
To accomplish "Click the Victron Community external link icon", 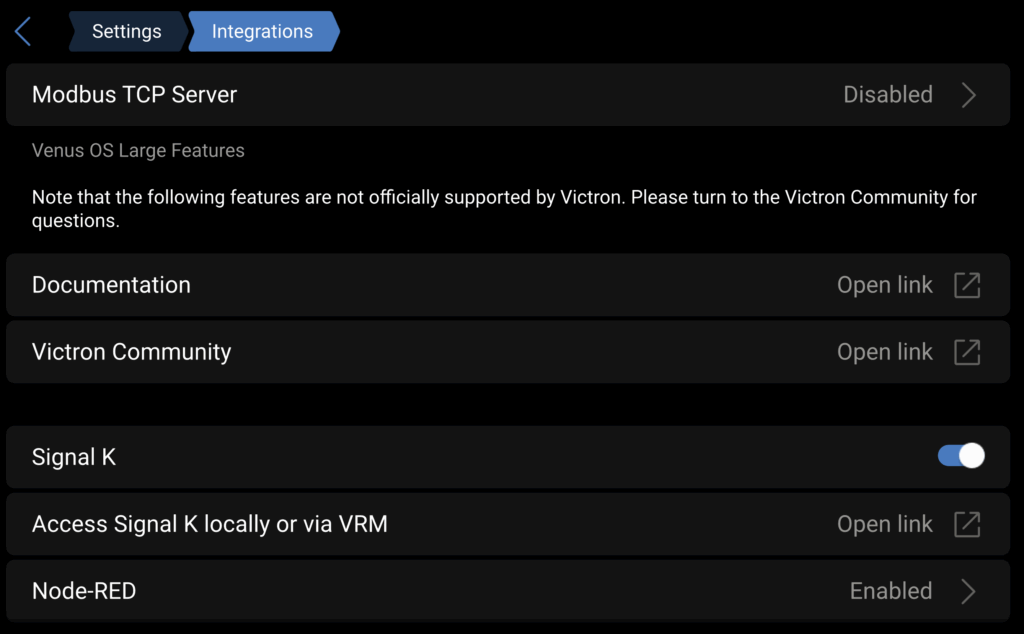I will 967,352.
